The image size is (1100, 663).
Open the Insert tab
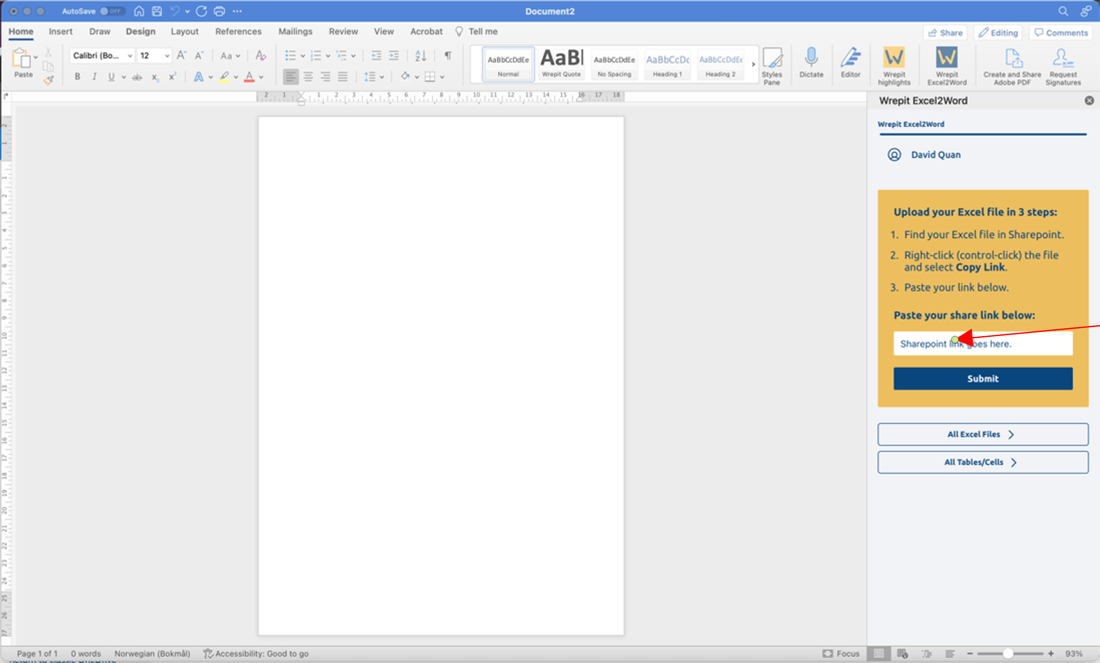(x=60, y=32)
